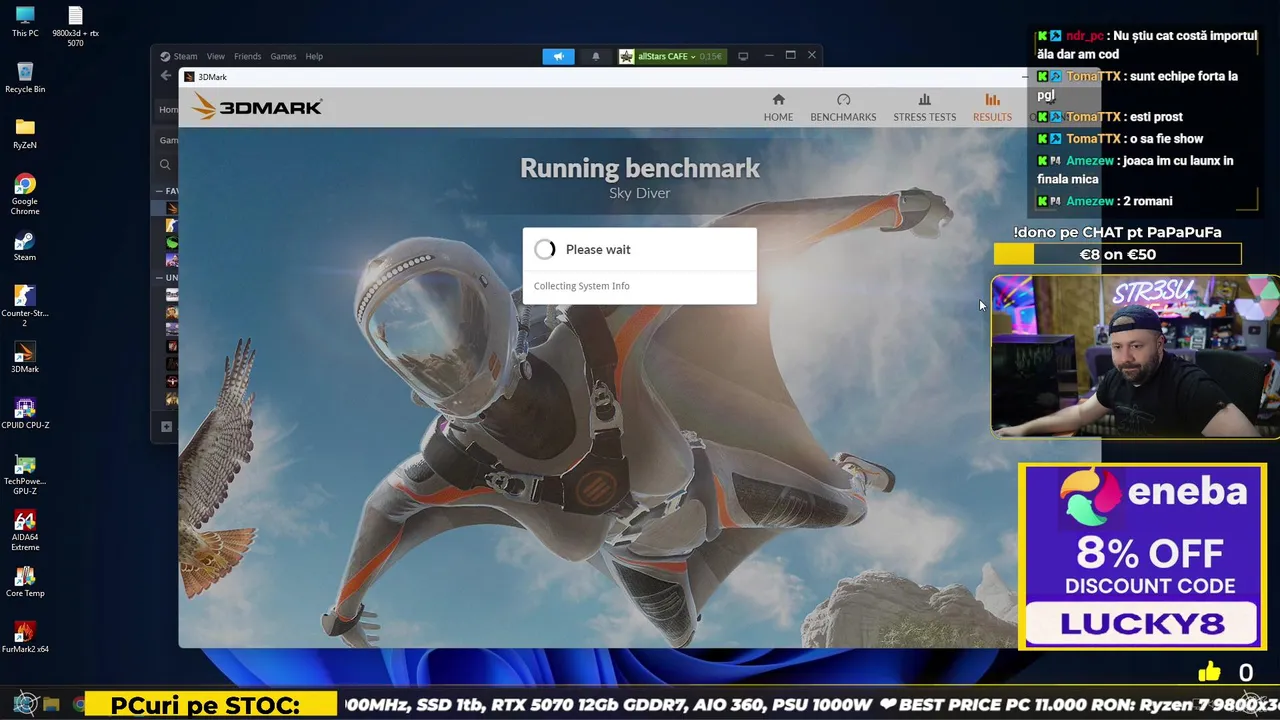
Task: Expand the allStars CAFE account dropdown
Action: point(670,56)
